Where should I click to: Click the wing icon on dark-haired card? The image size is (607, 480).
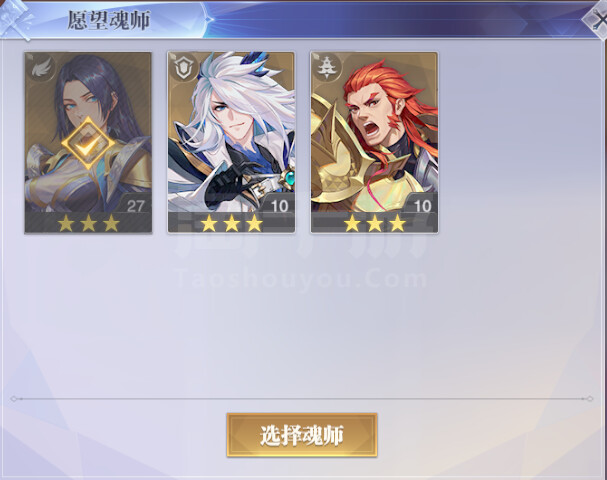pos(41,68)
